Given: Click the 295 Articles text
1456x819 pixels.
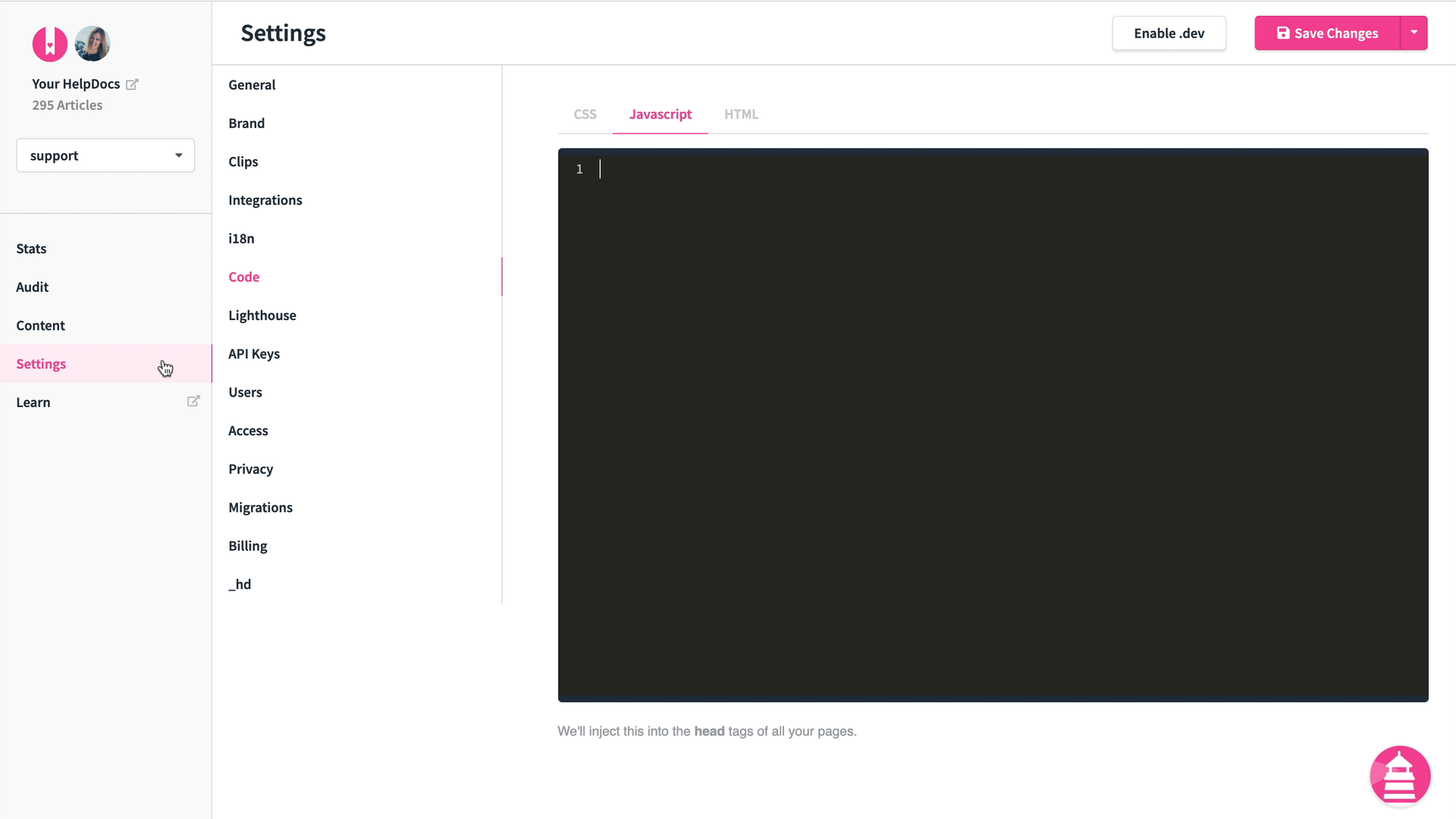Looking at the screenshot, I should coord(67,105).
